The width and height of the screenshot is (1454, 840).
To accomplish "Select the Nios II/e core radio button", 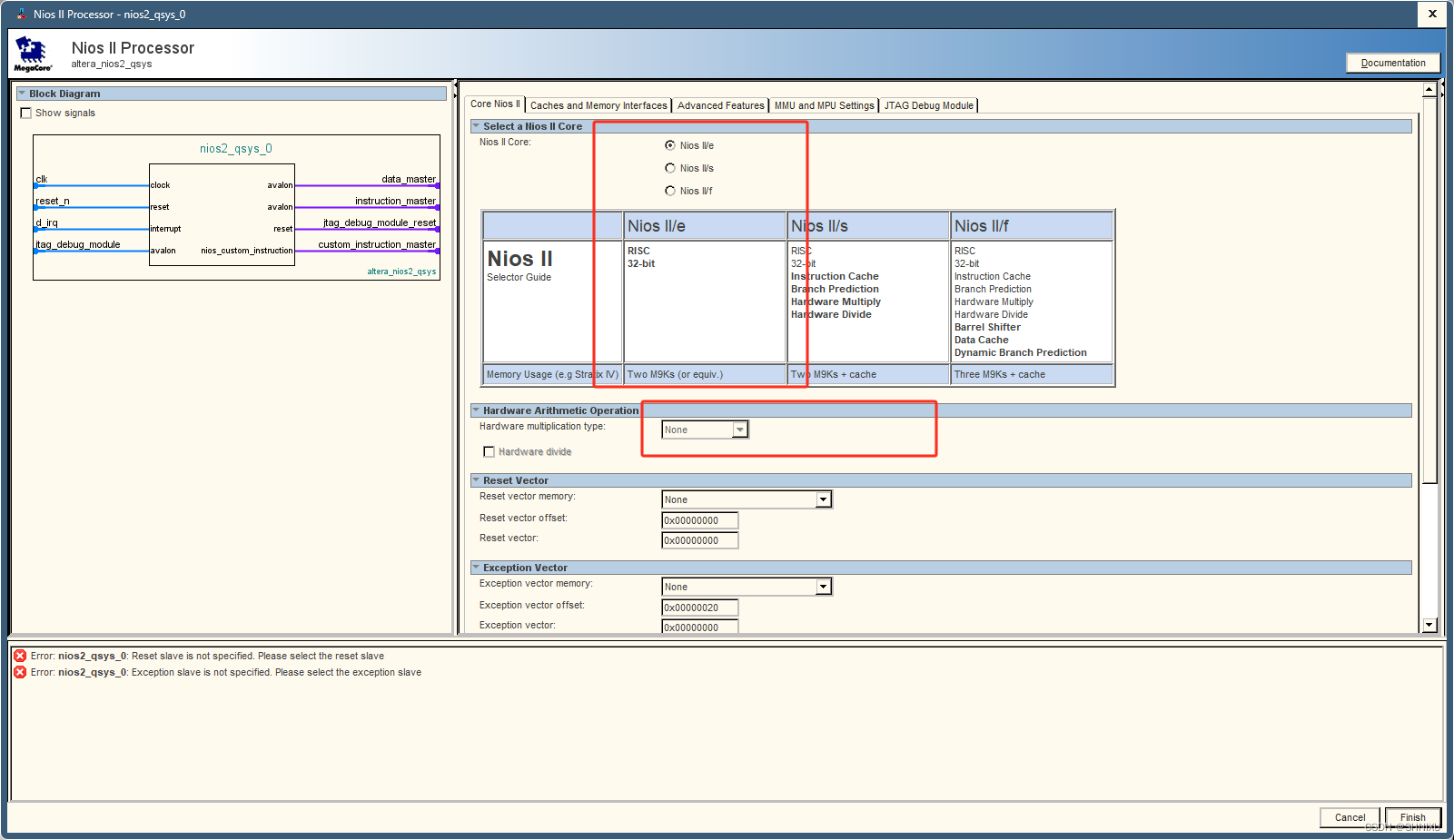I will [x=670, y=145].
